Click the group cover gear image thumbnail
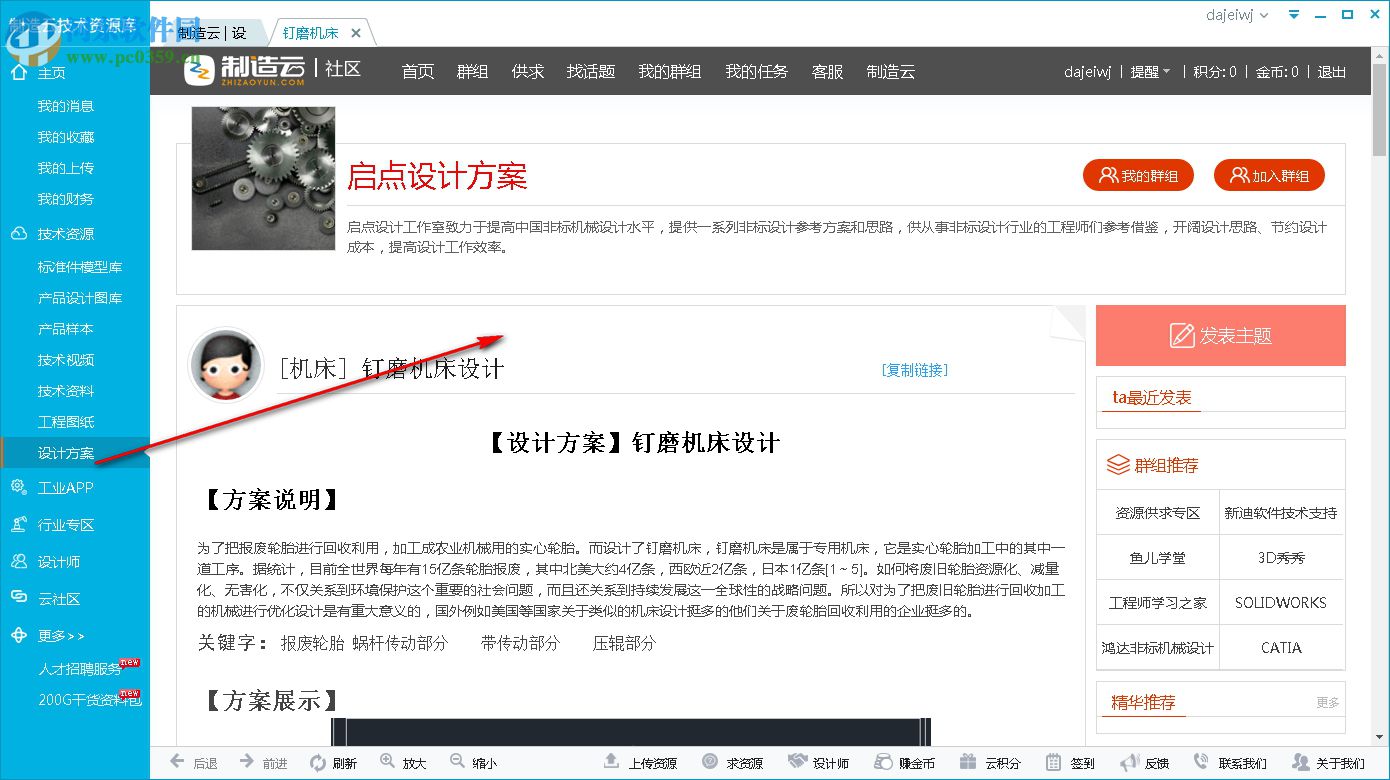This screenshot has width=1390, height=780. tap(262, 178)
